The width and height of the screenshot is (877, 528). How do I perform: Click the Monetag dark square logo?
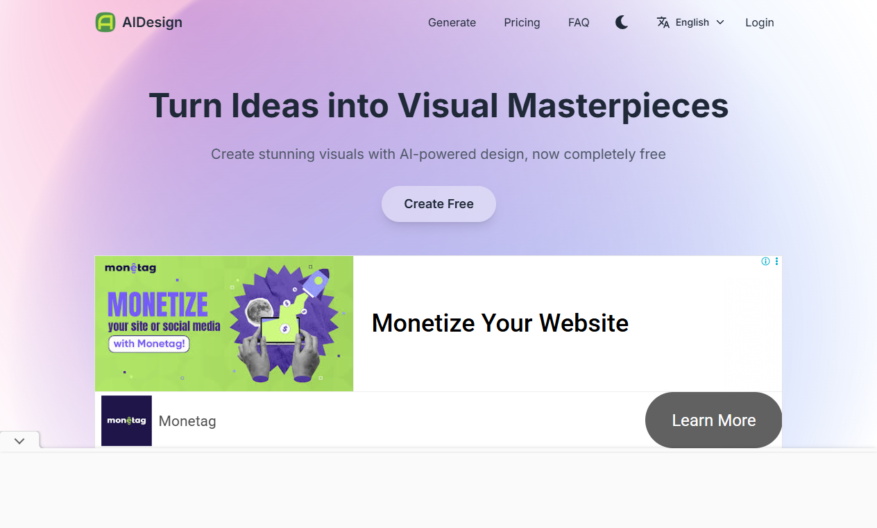(126, 421)
